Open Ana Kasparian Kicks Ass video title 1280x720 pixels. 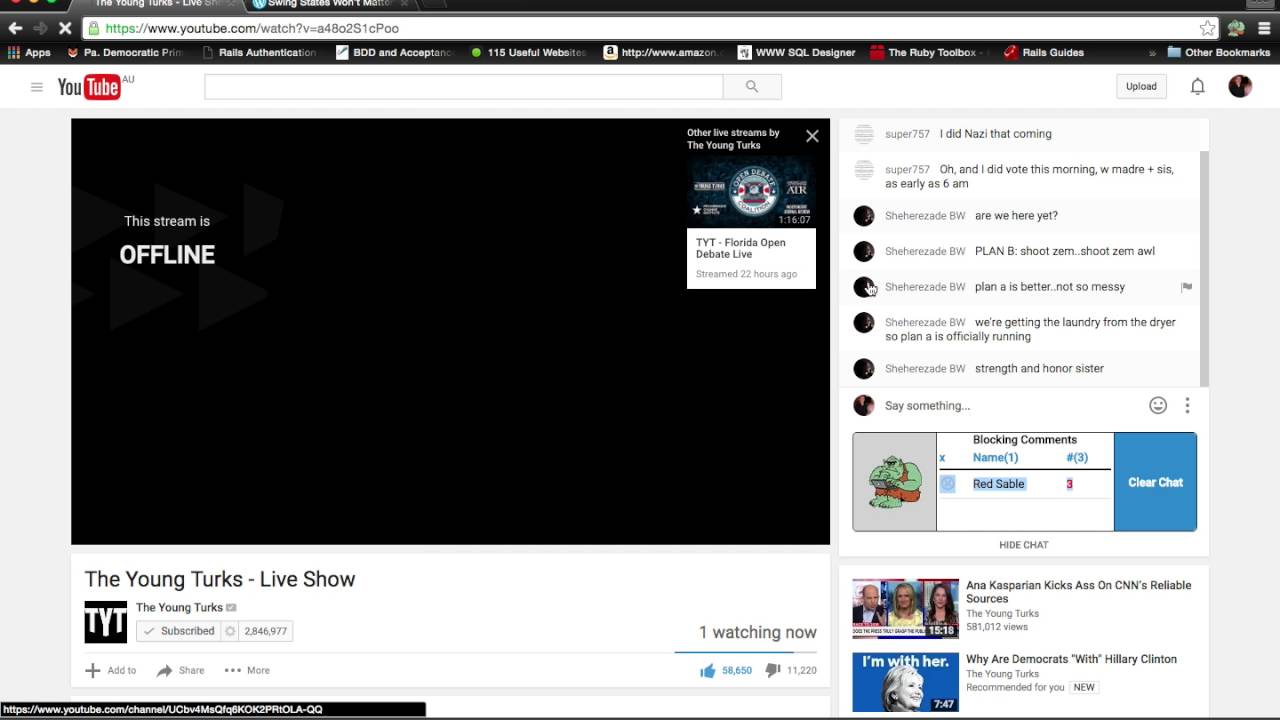(1078, 592)
